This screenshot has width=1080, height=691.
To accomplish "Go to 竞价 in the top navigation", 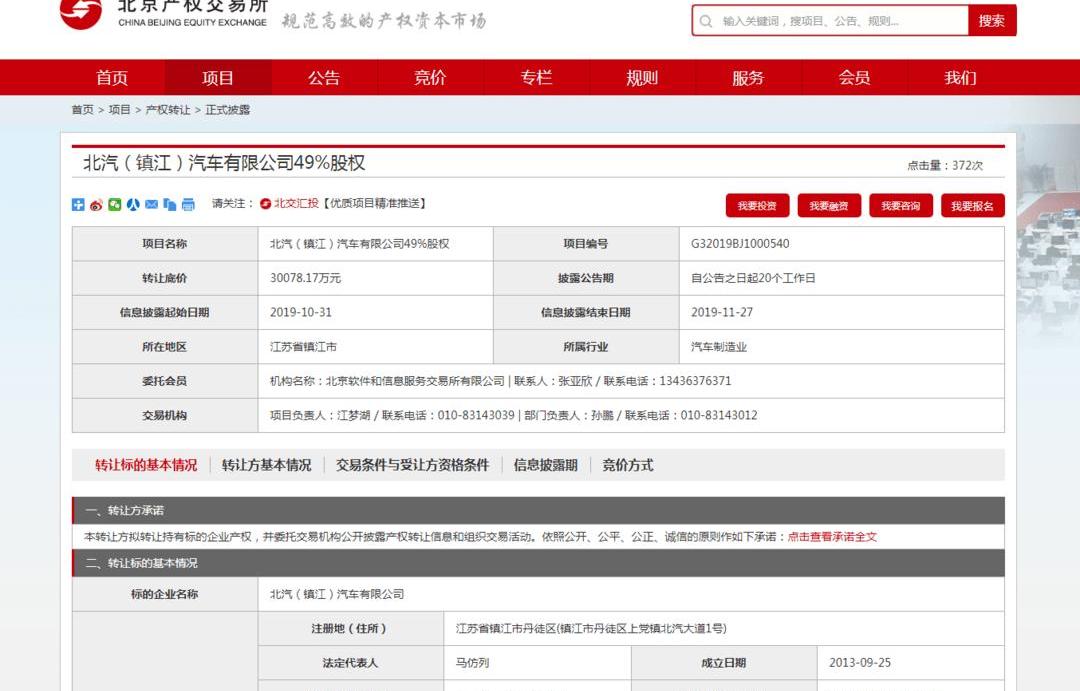I will (430, 78).
